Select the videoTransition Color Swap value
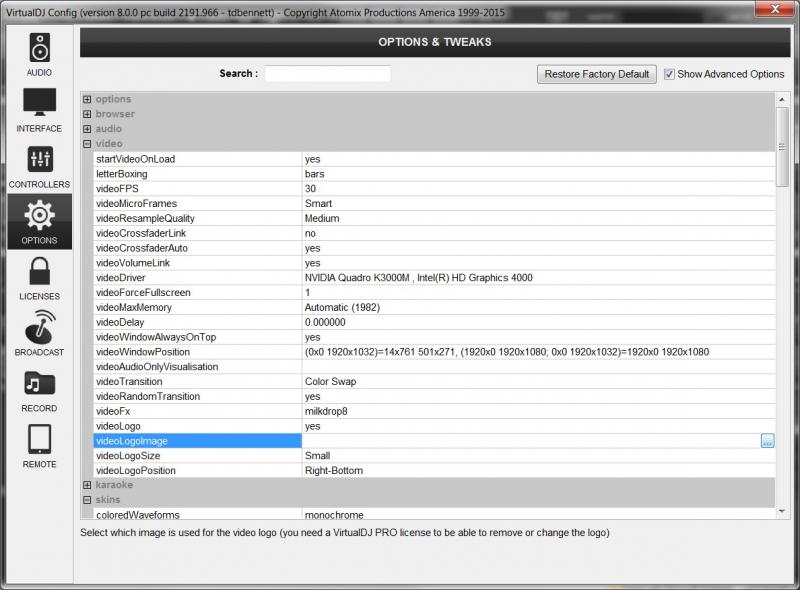The image size is (800, 590). 330,382
